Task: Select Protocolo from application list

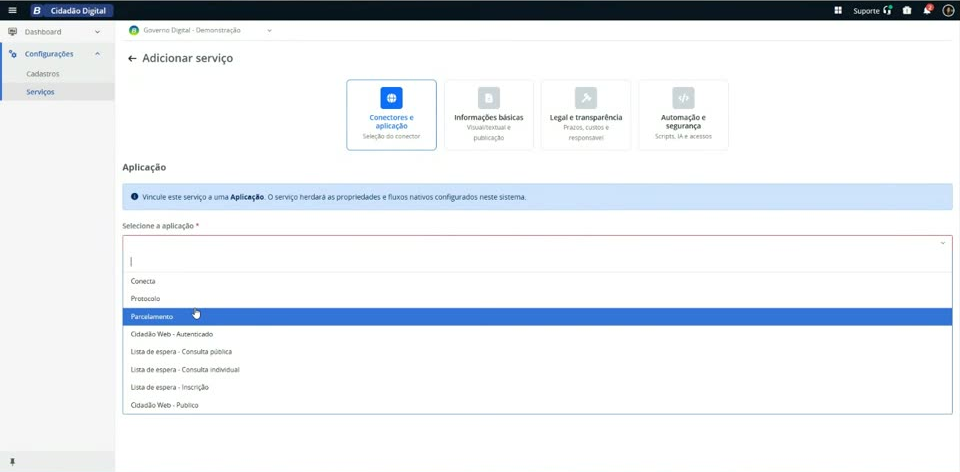Action: tap(537, 299)
